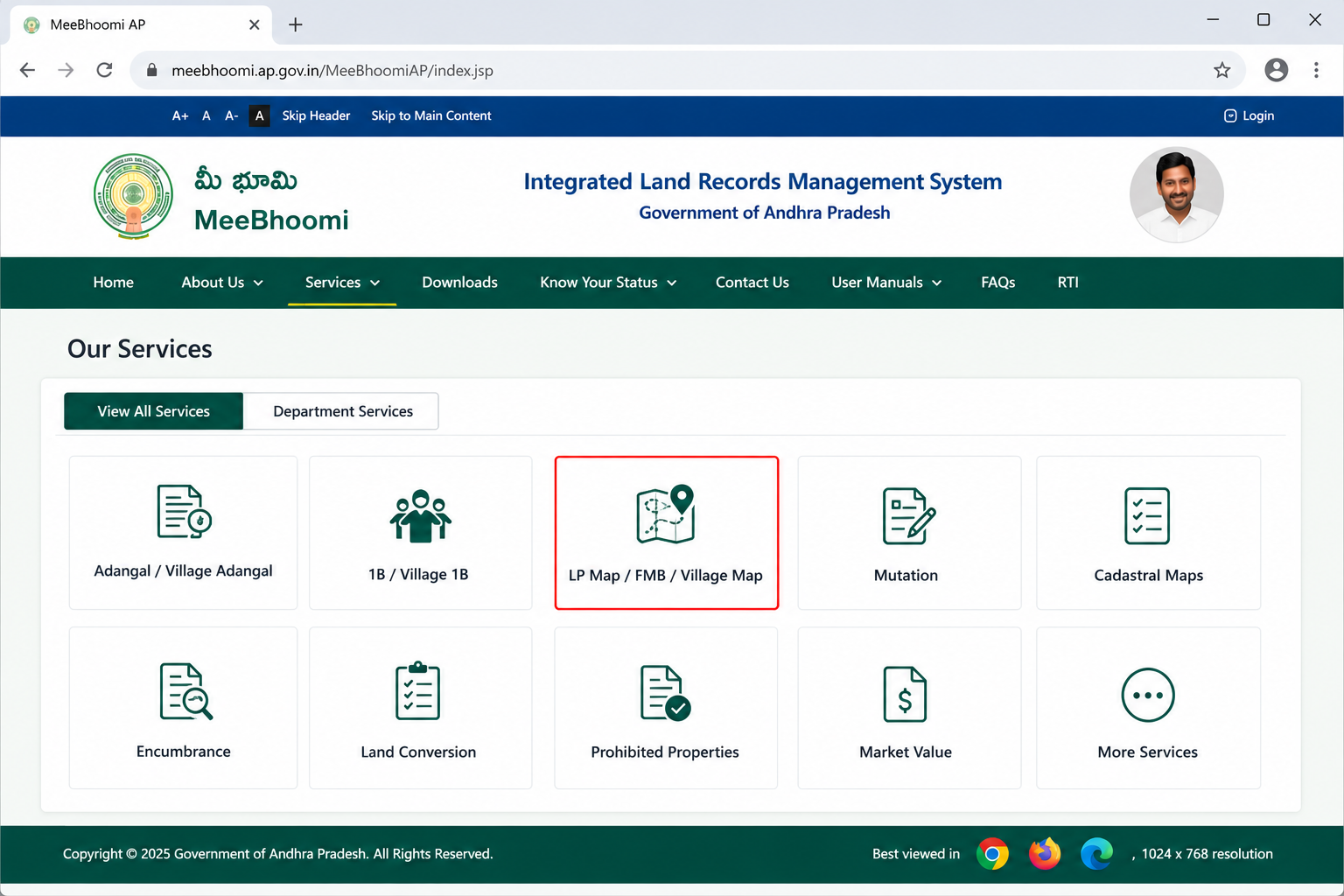
Task: Click the browser address bar URL
Action: (x=332, y=70)
